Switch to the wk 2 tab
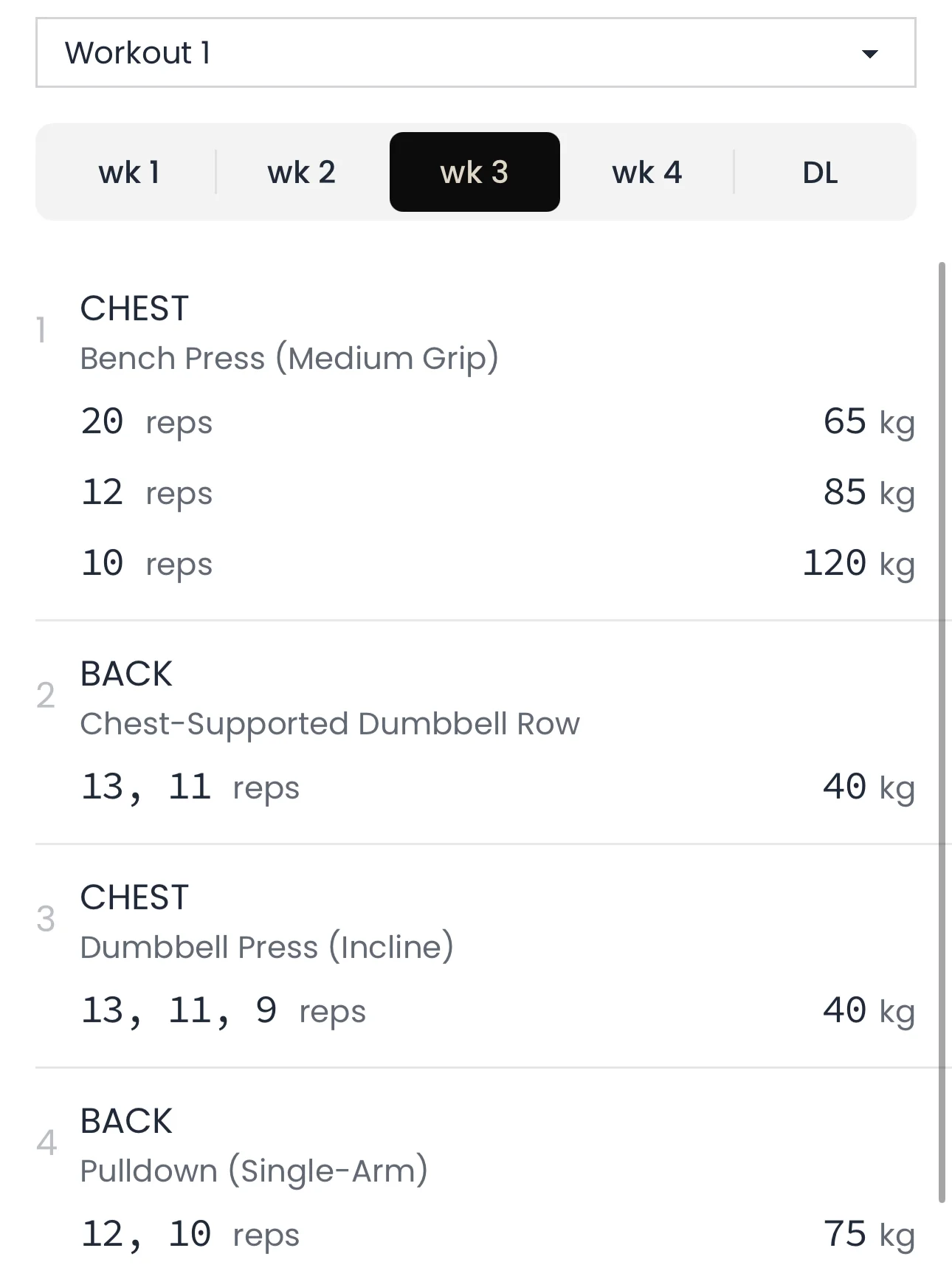 coord(301,173)
